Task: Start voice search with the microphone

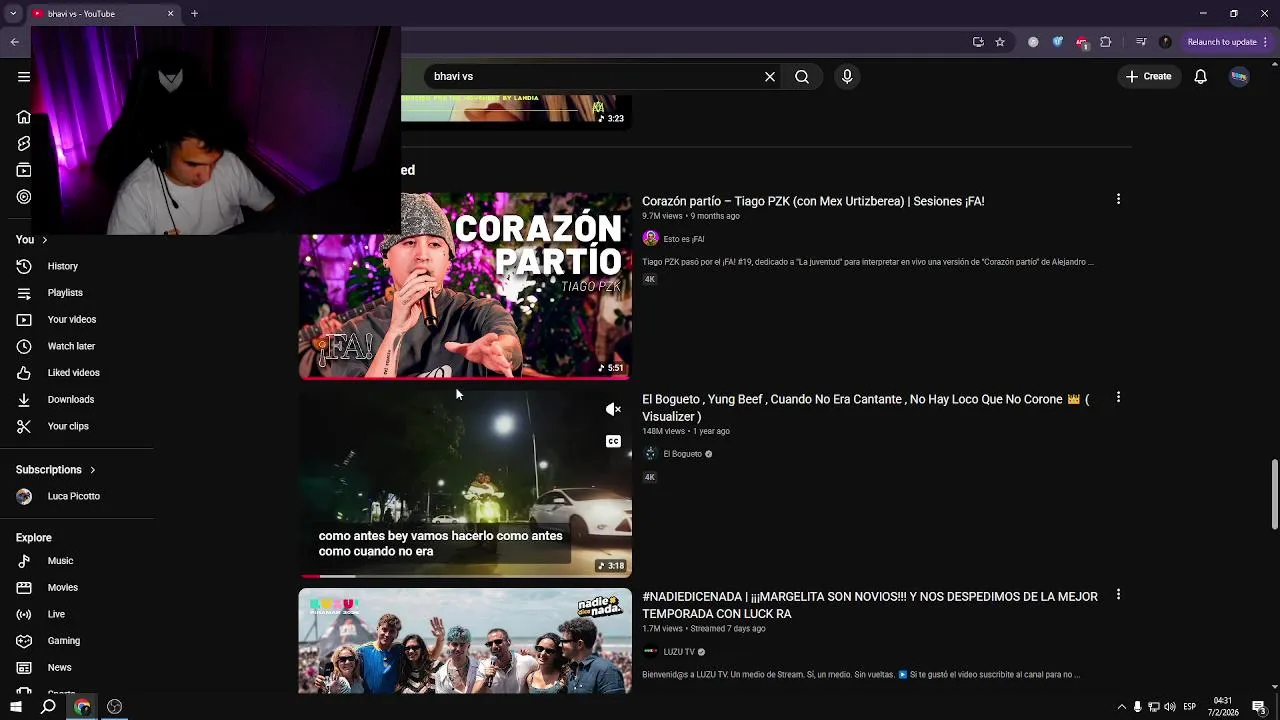Action: click(x=847, y=76)
